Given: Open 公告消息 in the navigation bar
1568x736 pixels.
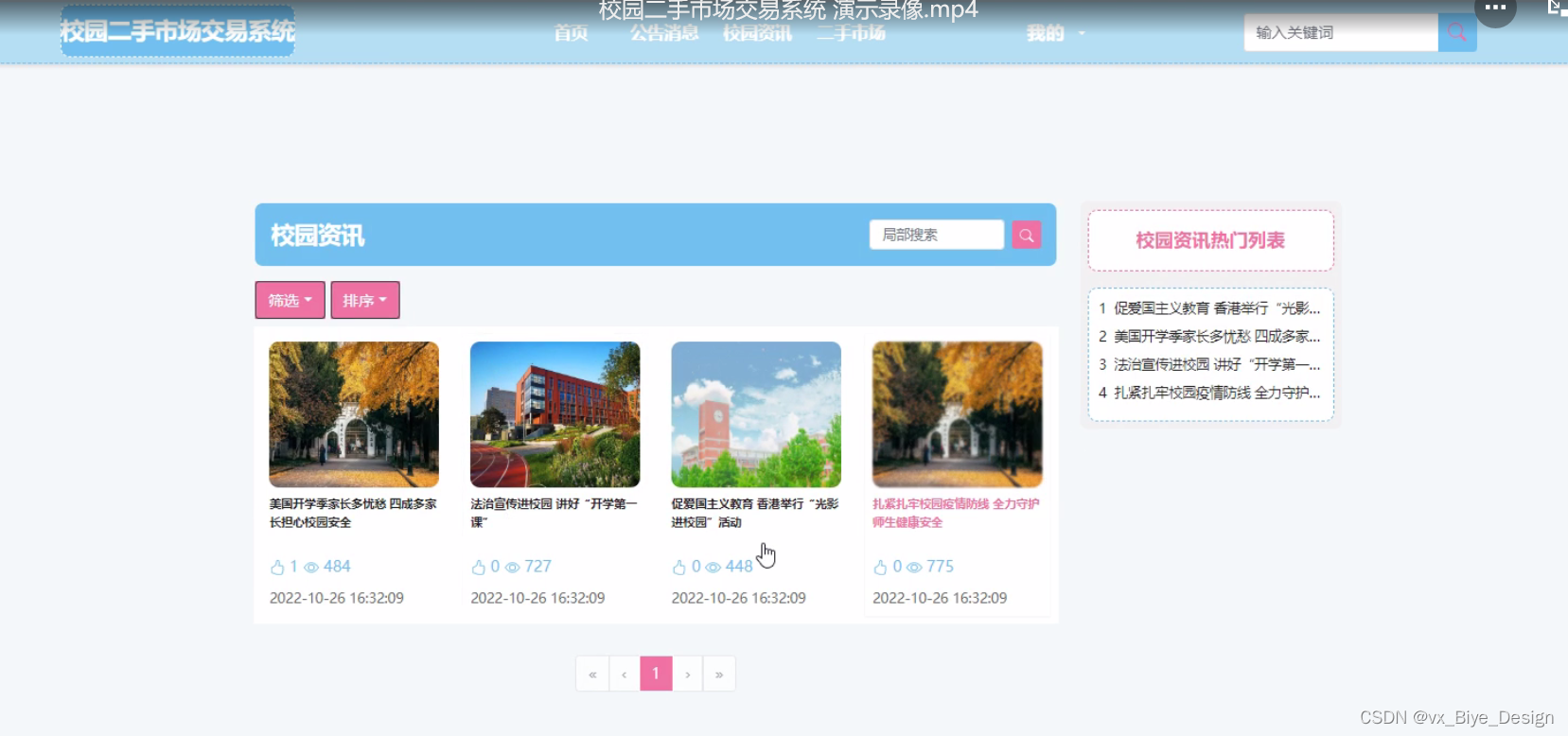Looking at the screenshot, I should 664,33.
